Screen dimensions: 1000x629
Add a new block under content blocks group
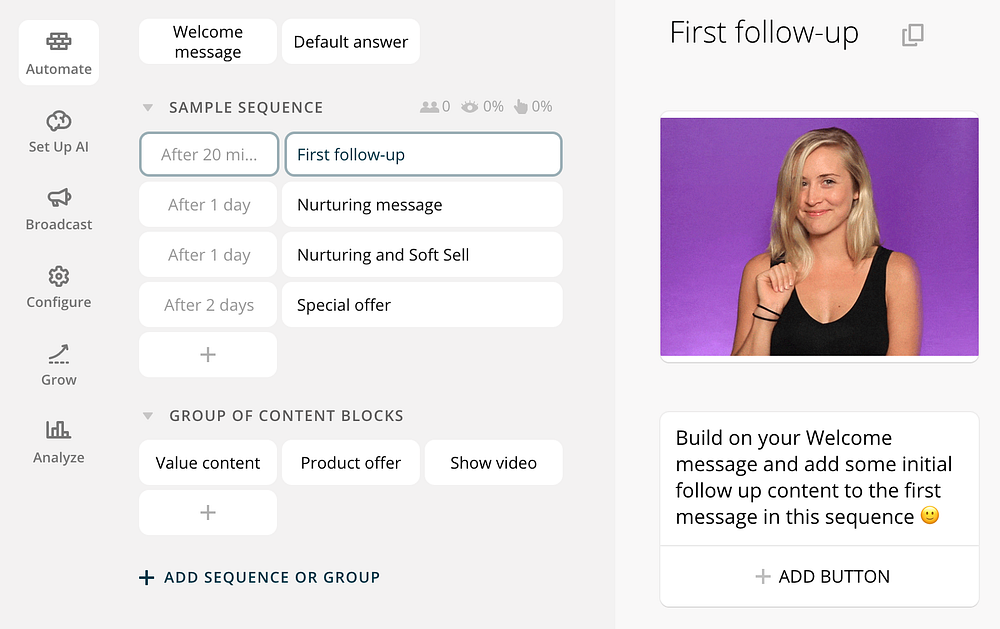(208, 512)
